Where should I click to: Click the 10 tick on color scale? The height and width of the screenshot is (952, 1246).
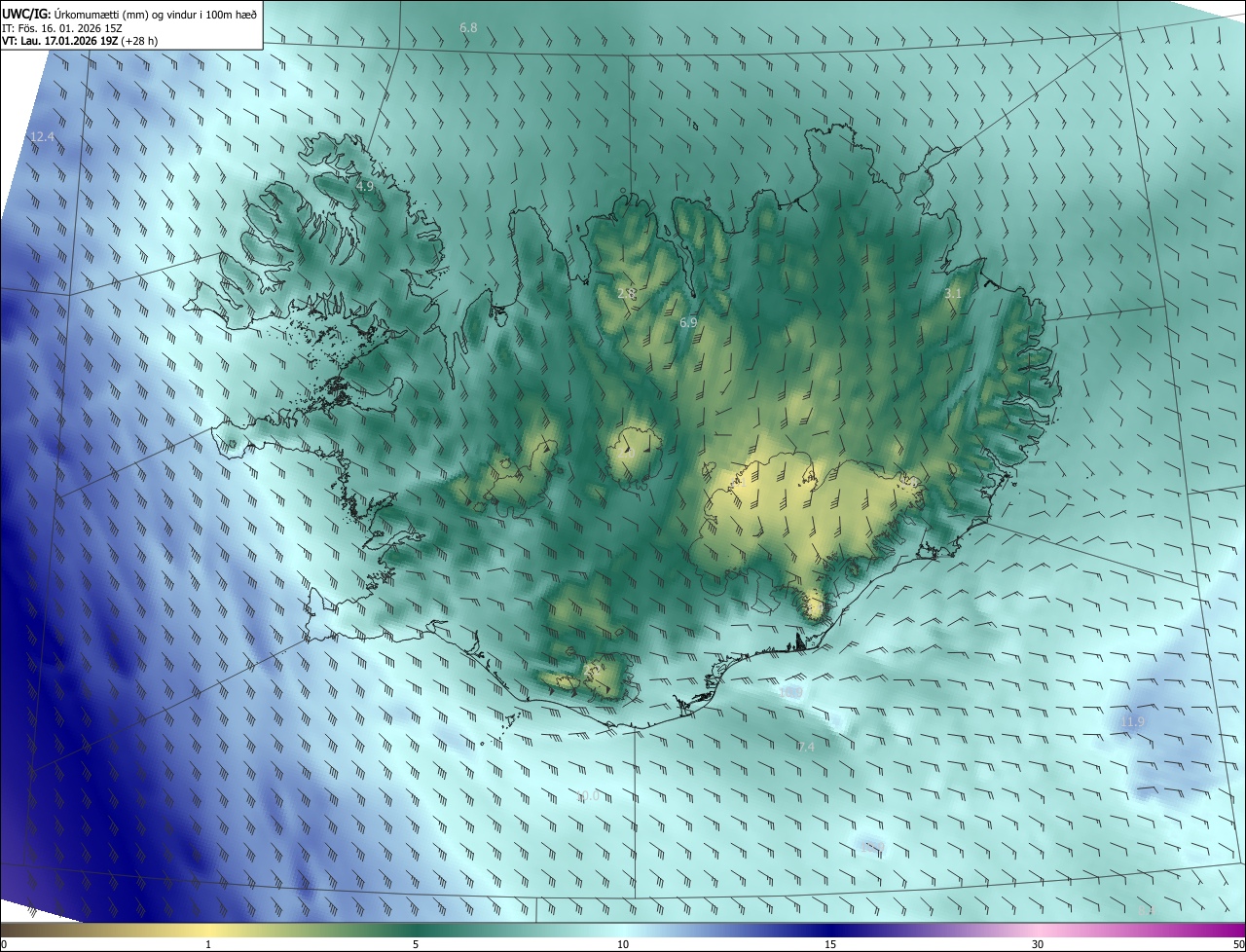[x=623, y=945]
